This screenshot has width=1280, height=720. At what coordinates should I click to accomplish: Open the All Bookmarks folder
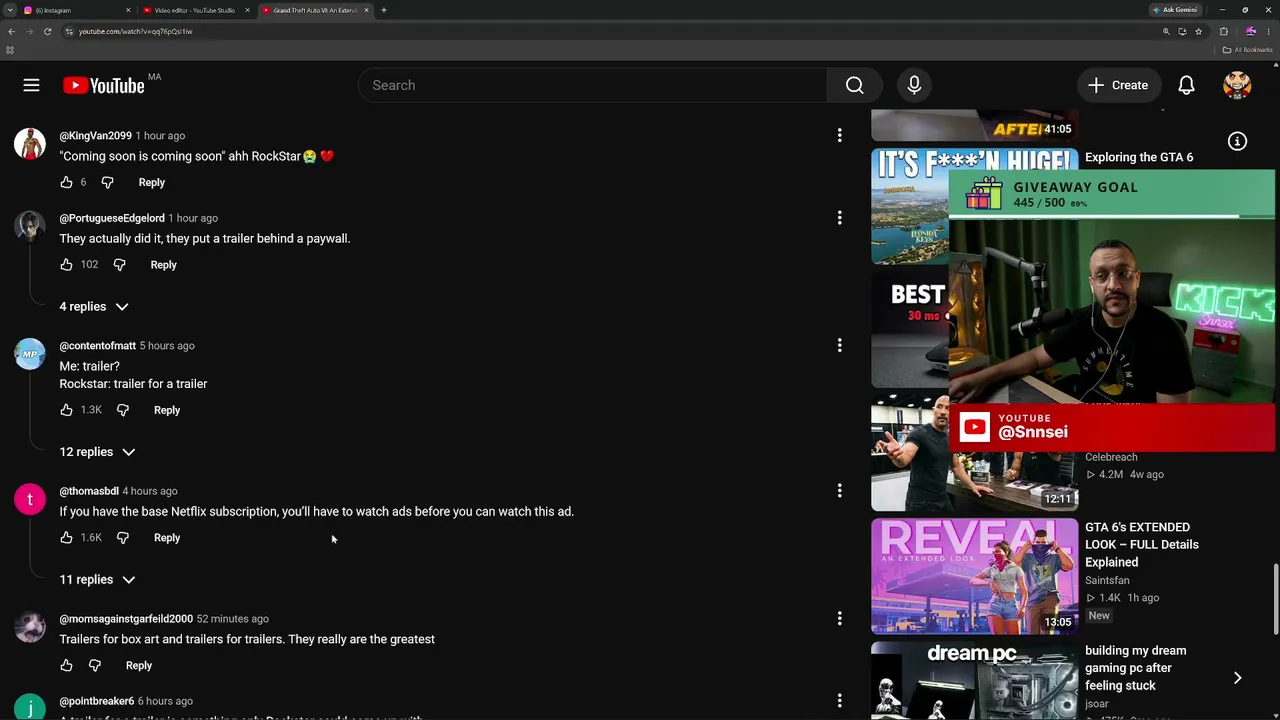(x=1248, y=50)
